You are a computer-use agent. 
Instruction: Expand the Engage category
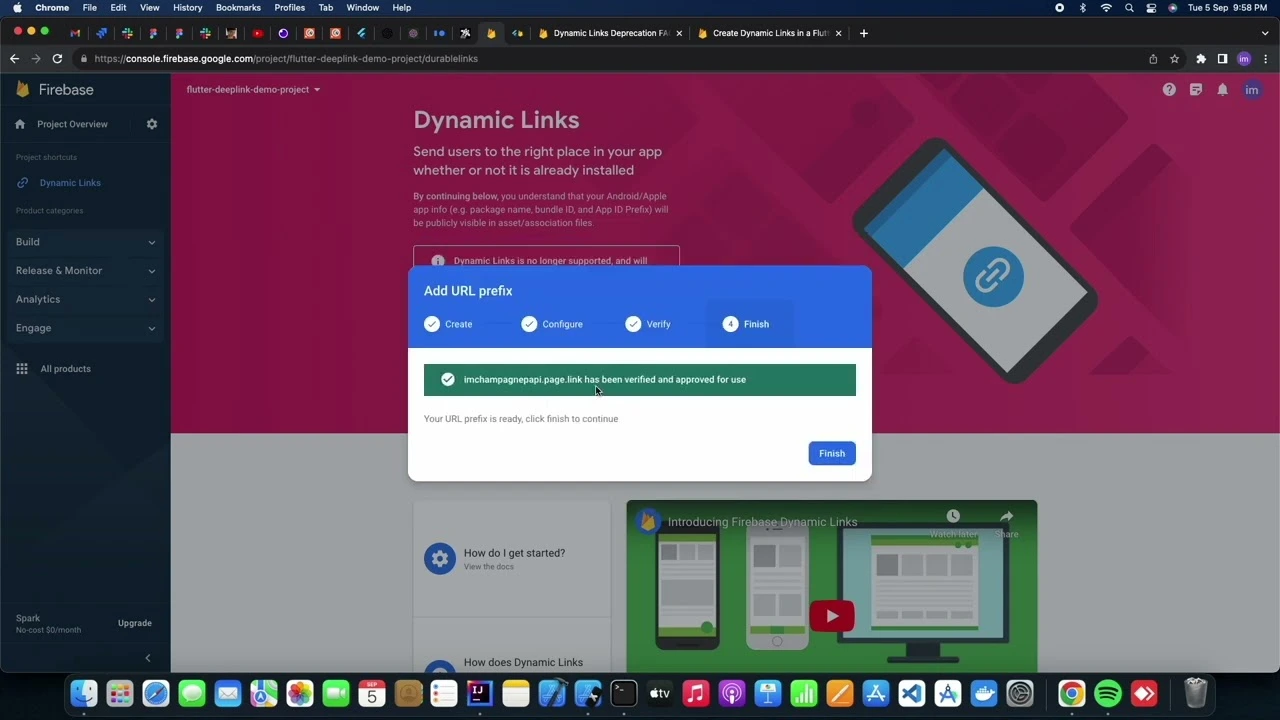coord(85,328)
